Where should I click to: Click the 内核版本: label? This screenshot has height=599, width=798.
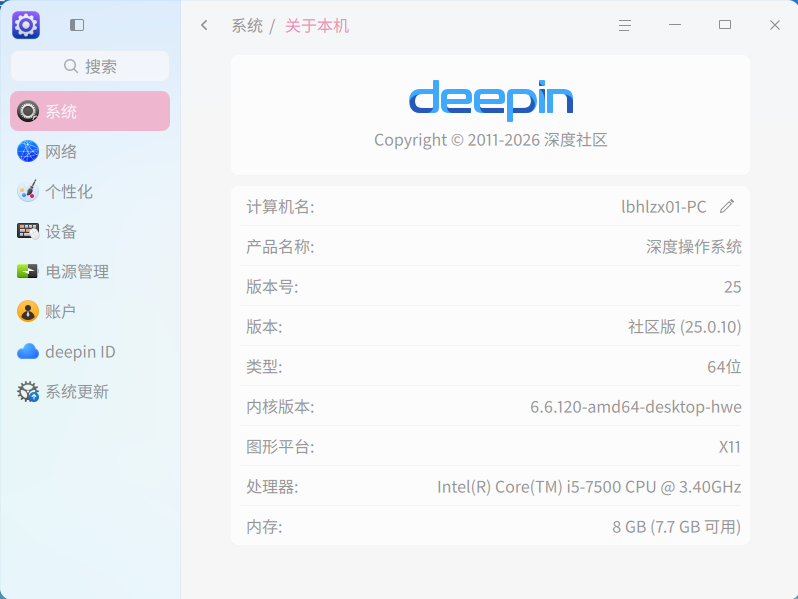point(280,407)
